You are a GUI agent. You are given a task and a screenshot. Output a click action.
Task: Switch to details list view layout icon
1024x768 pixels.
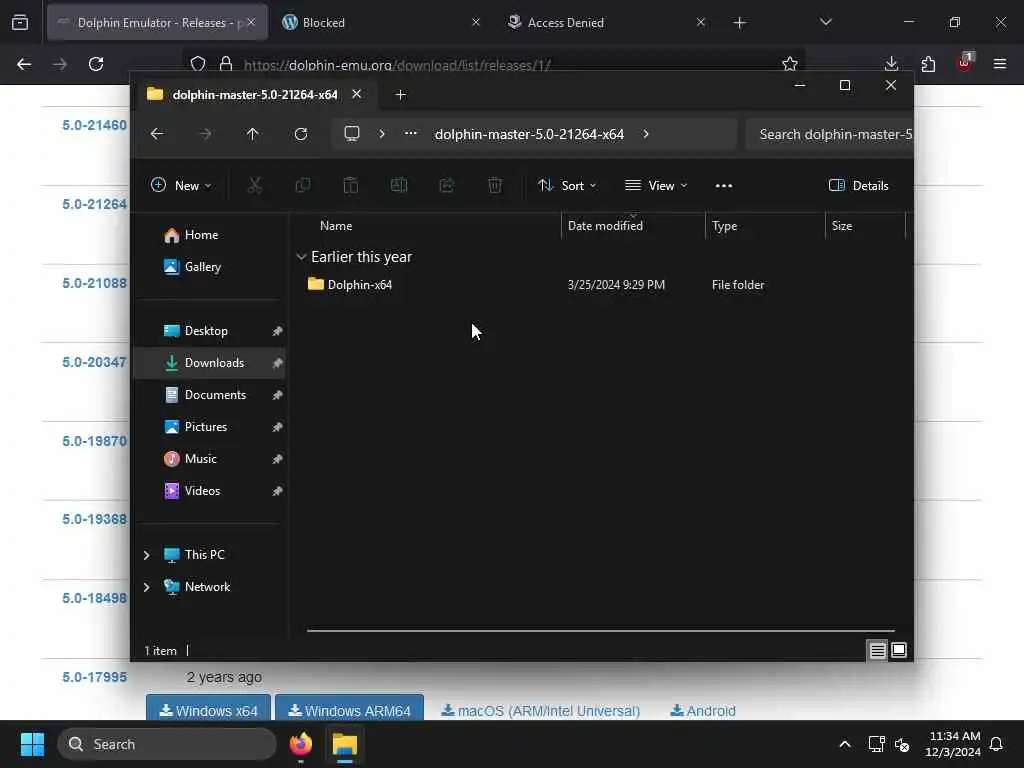[877, 650]
